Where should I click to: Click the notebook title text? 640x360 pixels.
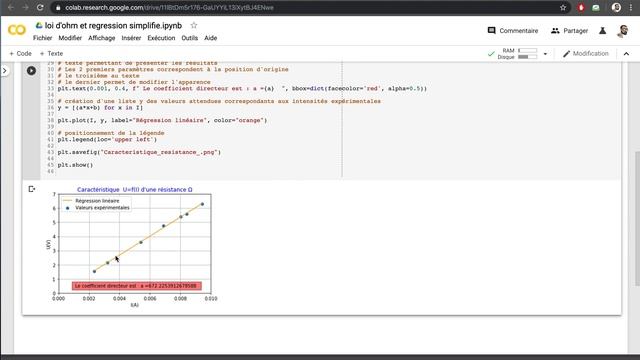coord(113,25)
